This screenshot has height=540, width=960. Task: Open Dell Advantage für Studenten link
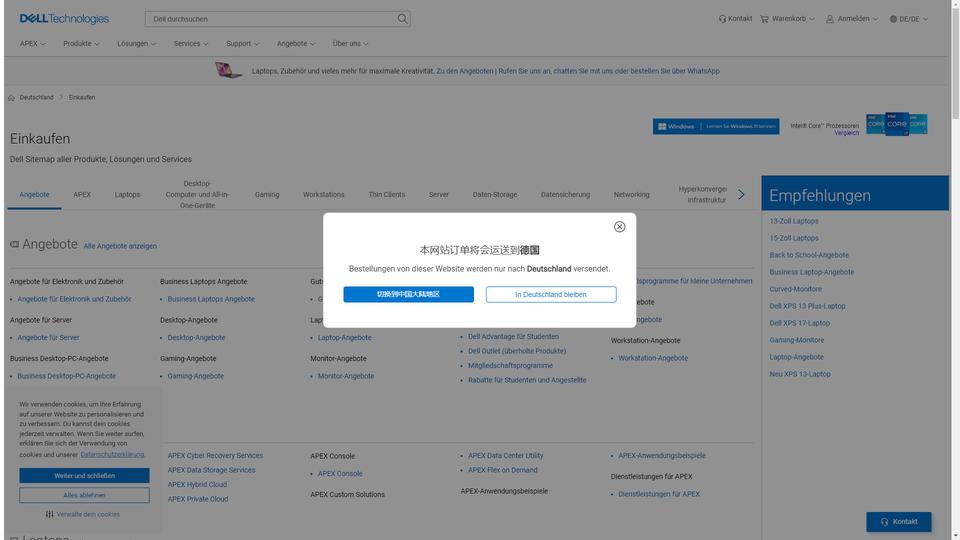513,337
